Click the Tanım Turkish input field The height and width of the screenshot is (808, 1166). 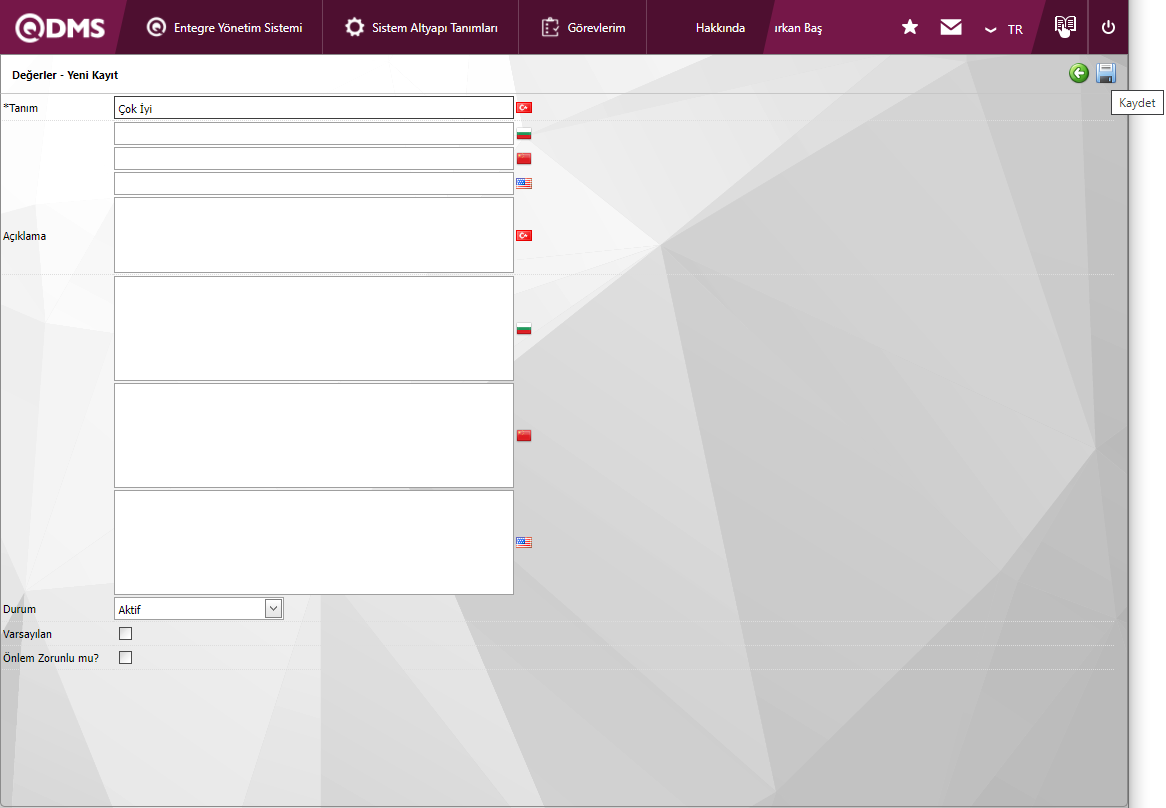click(x=314, y=108)
